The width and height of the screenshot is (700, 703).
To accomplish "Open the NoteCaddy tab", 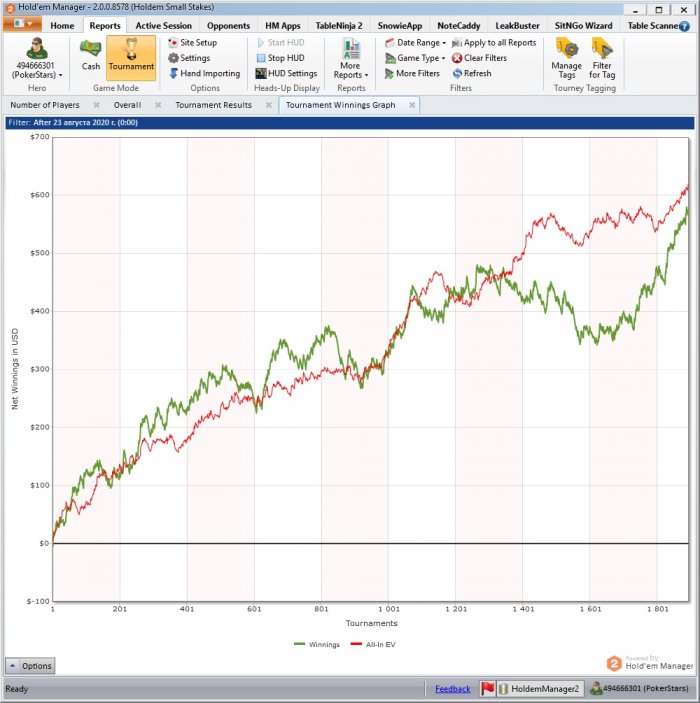I will [458, 26].
